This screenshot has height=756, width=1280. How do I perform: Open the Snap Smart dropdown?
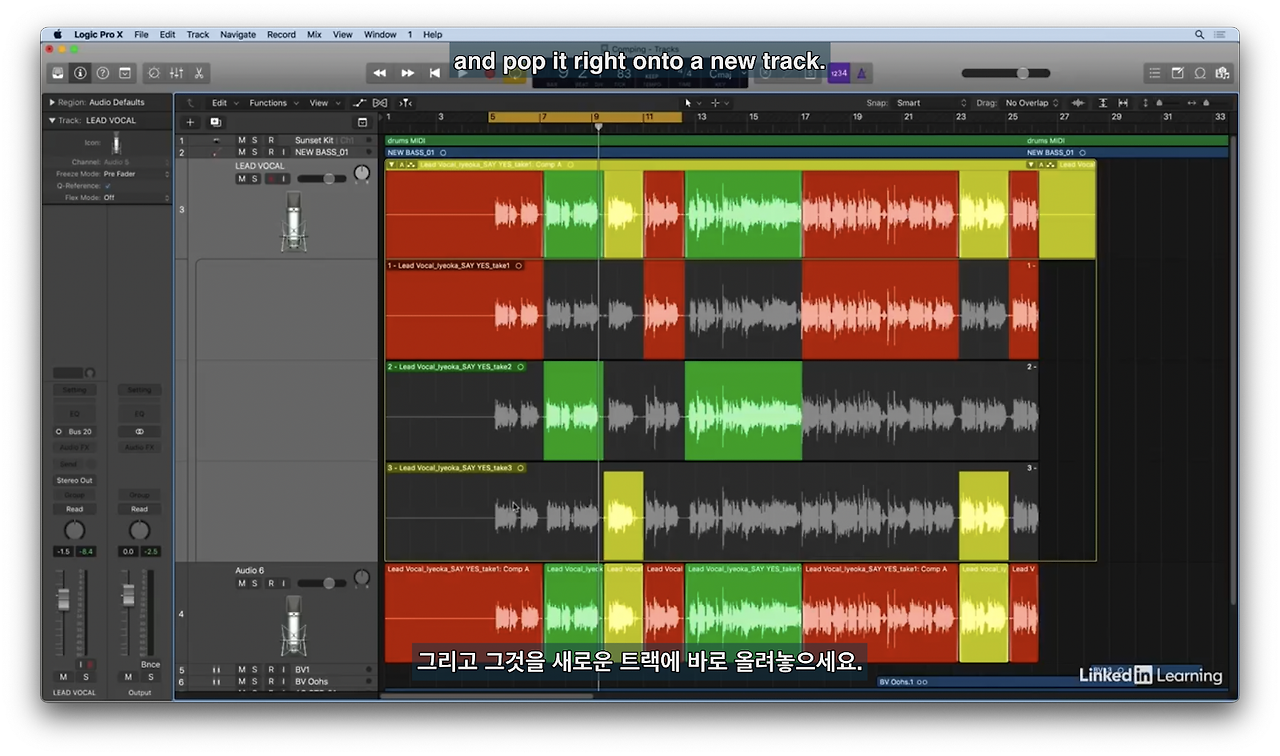click(x=931, y=103)
